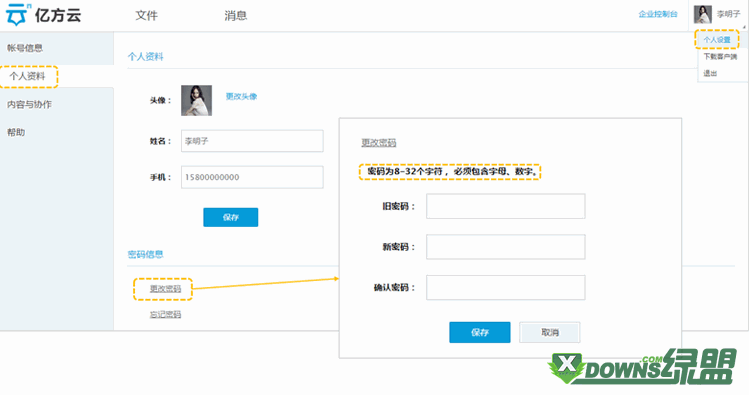Select 下载客户端 from the user dropdown
749x395 pixels.
point(720,56)
